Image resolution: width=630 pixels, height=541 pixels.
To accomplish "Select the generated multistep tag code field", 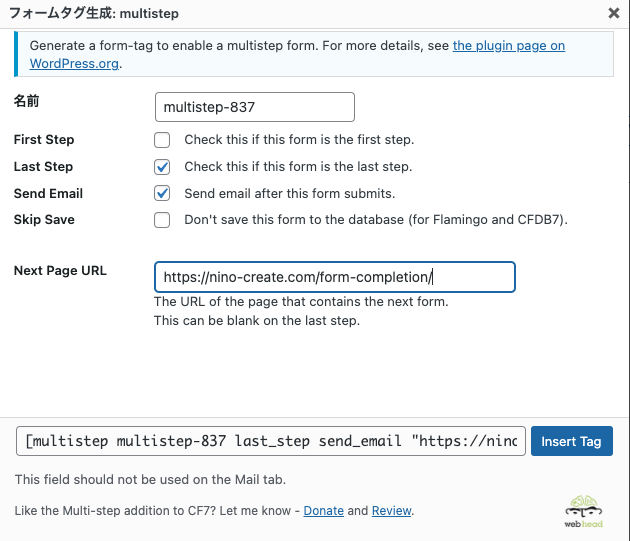I will pos(271,441).
